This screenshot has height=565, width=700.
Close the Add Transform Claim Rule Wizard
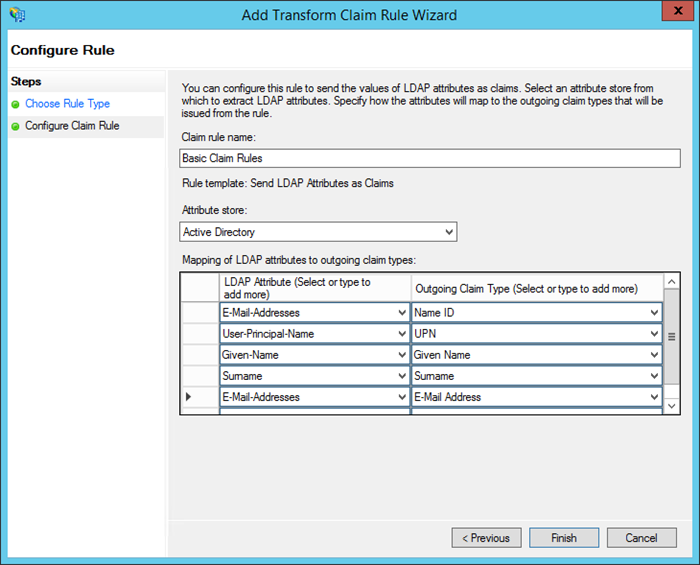(678, 11)
